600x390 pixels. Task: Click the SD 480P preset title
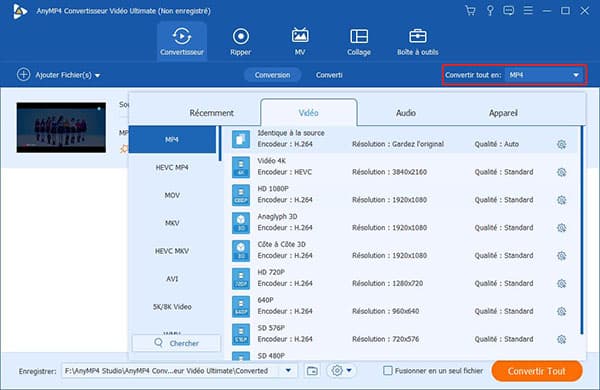[271, 356]
